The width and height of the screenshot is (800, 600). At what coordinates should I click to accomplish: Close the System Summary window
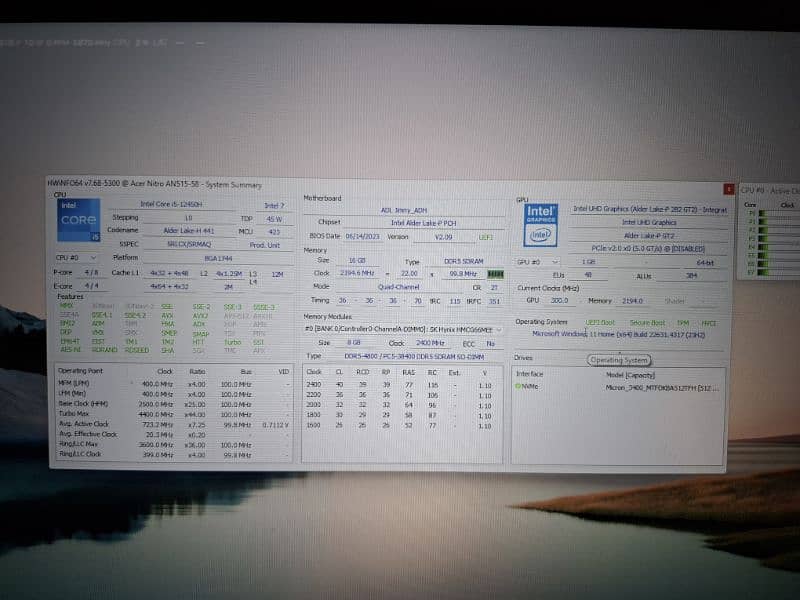(x=728, y=189)
